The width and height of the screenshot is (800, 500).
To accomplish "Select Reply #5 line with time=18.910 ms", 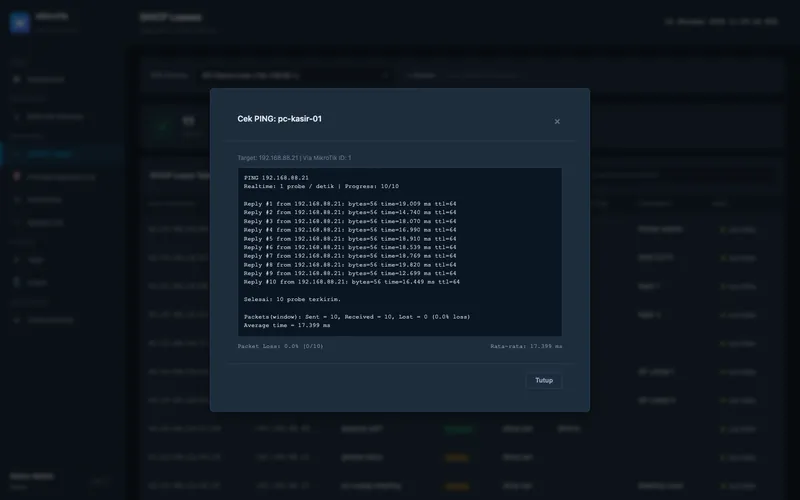I will [x=350, y=239].
